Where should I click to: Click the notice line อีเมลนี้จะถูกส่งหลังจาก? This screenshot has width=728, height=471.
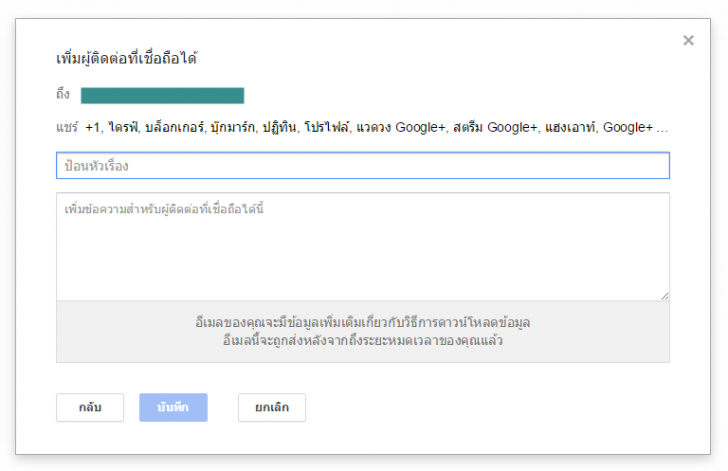(363, 340)
